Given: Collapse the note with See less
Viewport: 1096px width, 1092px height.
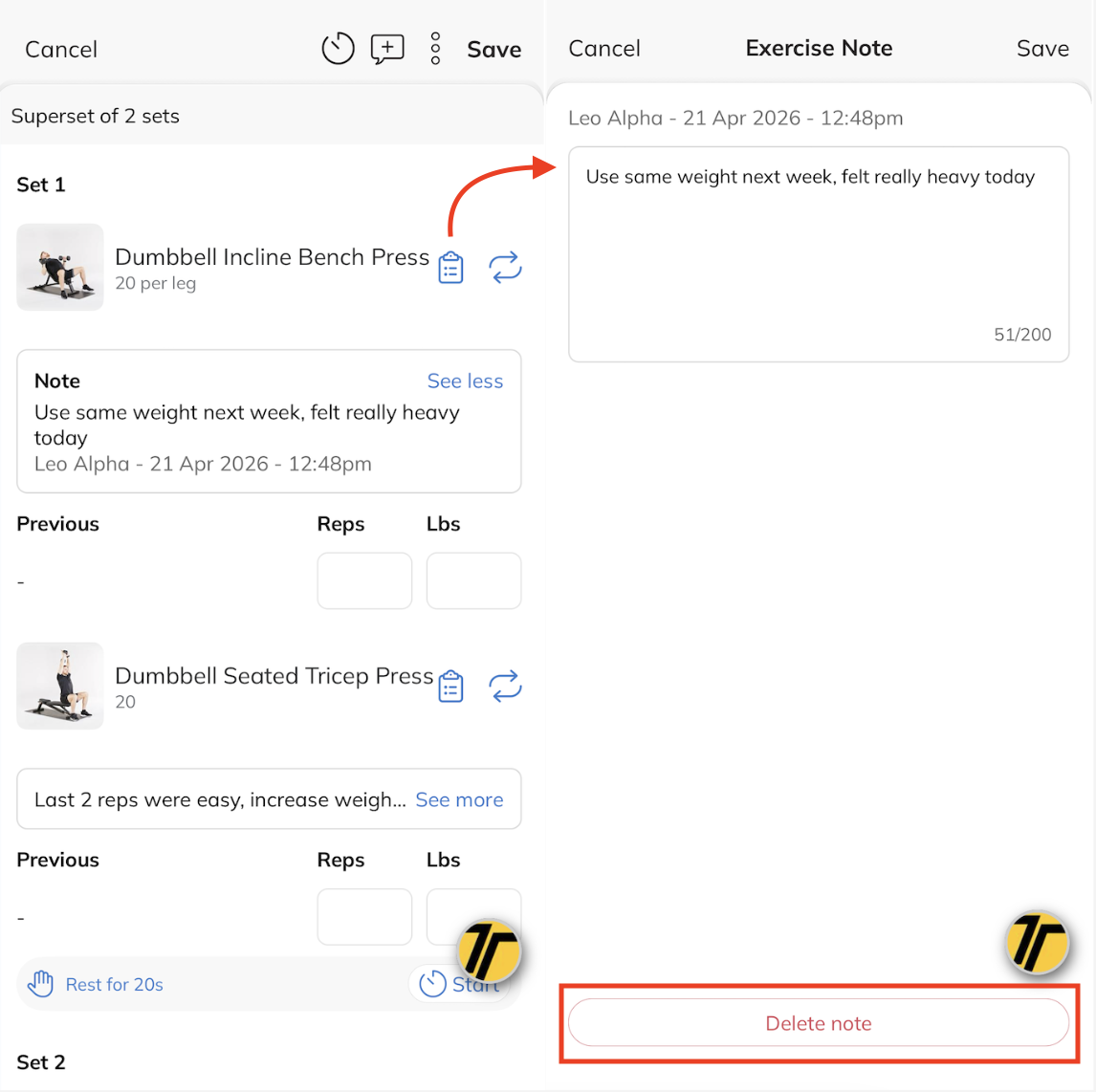Looking at the screenshot, I should (465, 382).
